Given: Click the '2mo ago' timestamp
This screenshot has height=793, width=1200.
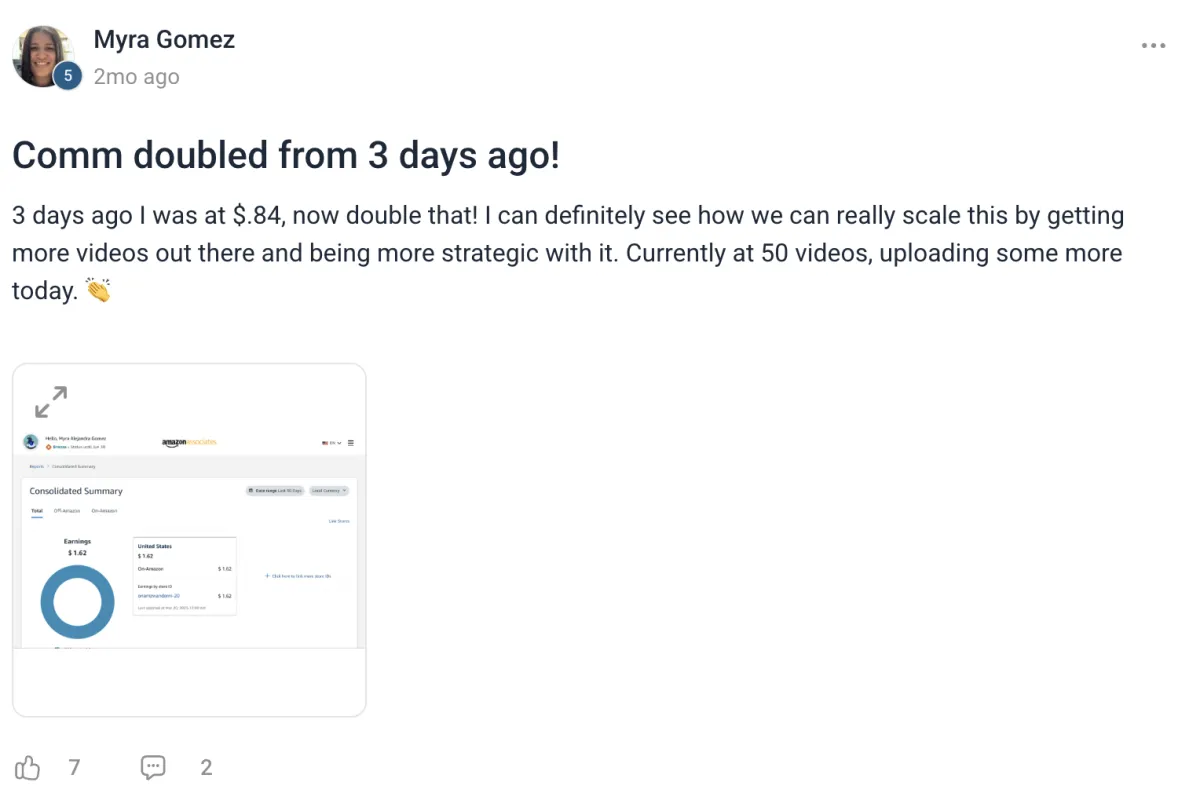Looking at the screenshot, I should tap(137, 77).
